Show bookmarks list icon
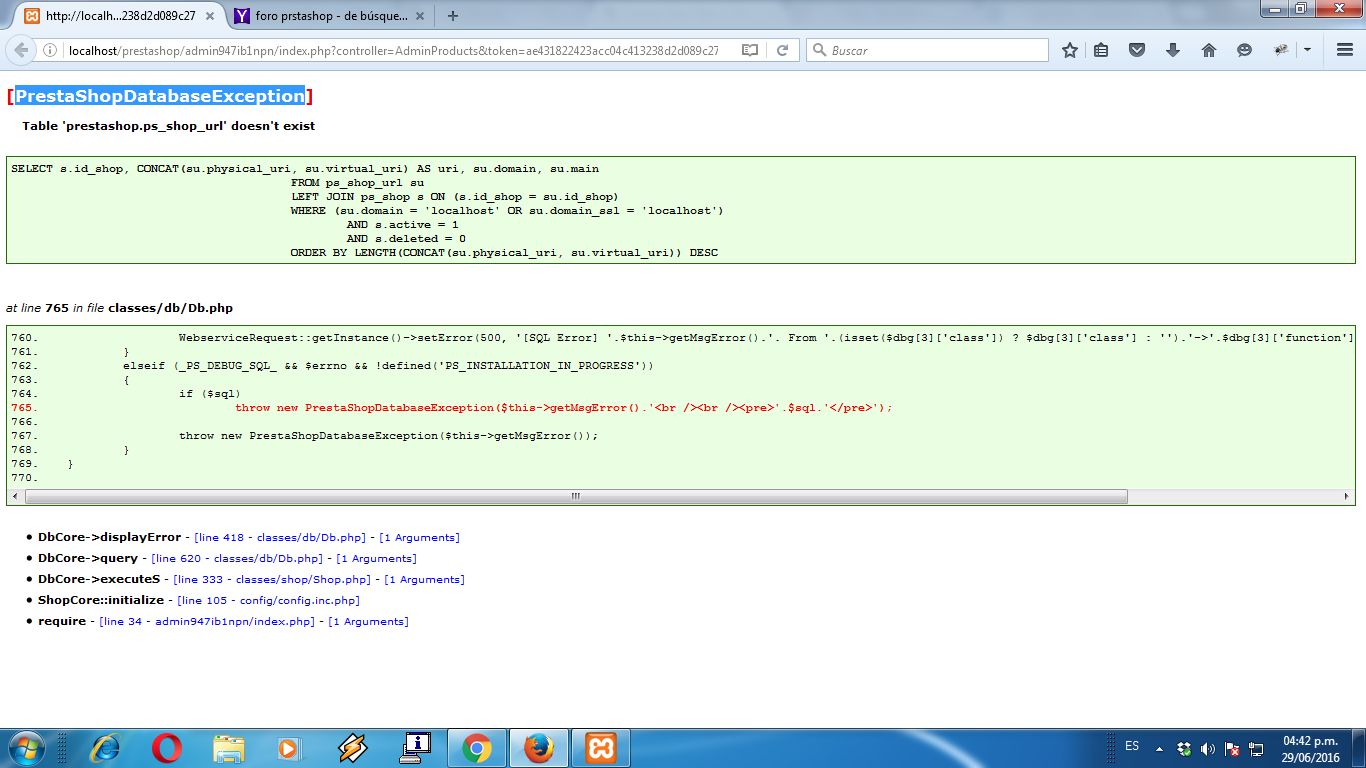Image resolution: width=1366 pixels, height=768 pixels. (x=1101, y=50)
